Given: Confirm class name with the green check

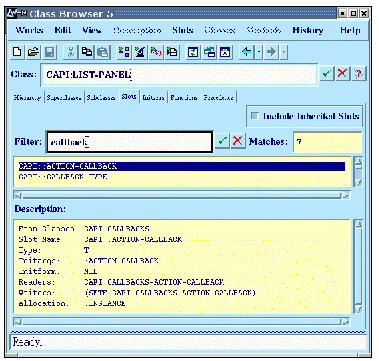Looking at the screenshot, I should point(327,74).
